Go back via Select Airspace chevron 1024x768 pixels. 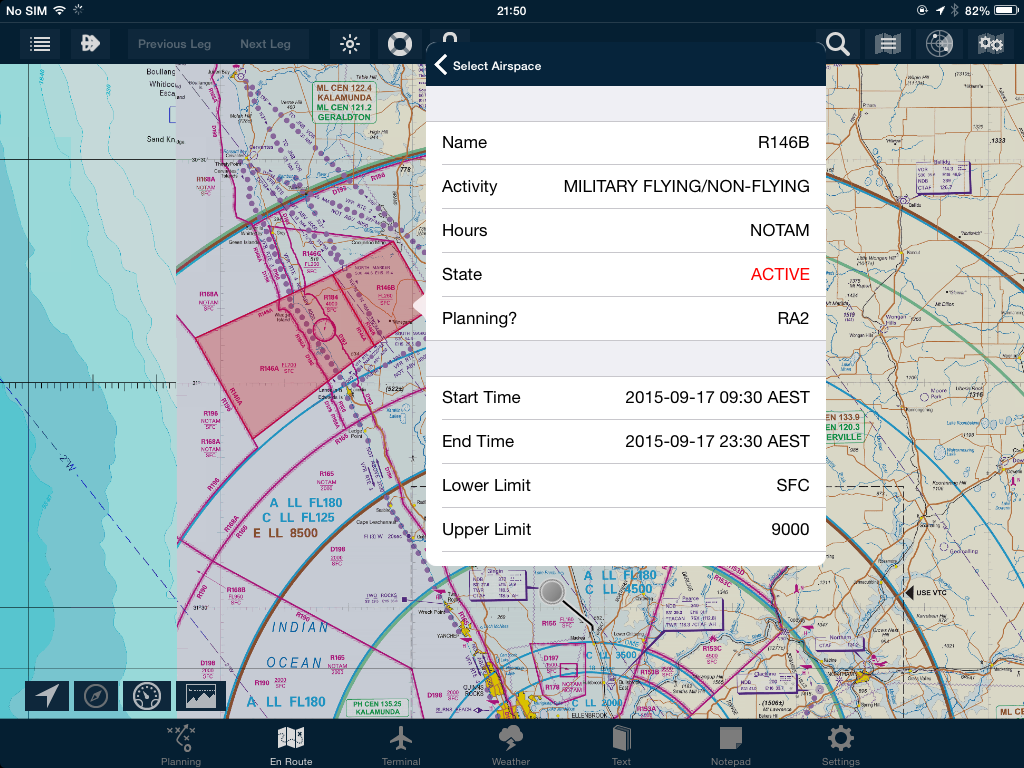(x=439, y=64)
